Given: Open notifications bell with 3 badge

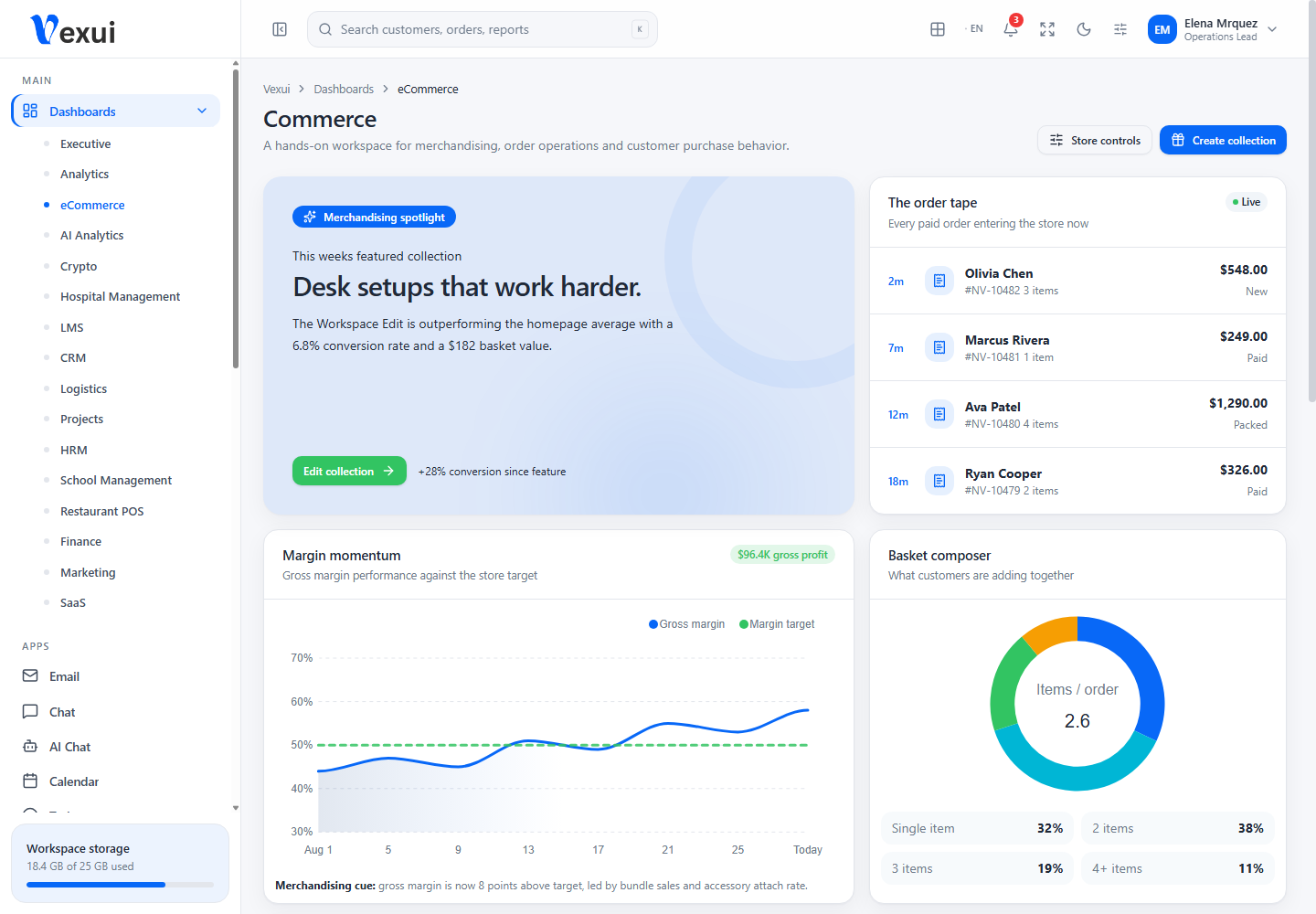Looking at the screenshot, I should (x=1011, y=29).
